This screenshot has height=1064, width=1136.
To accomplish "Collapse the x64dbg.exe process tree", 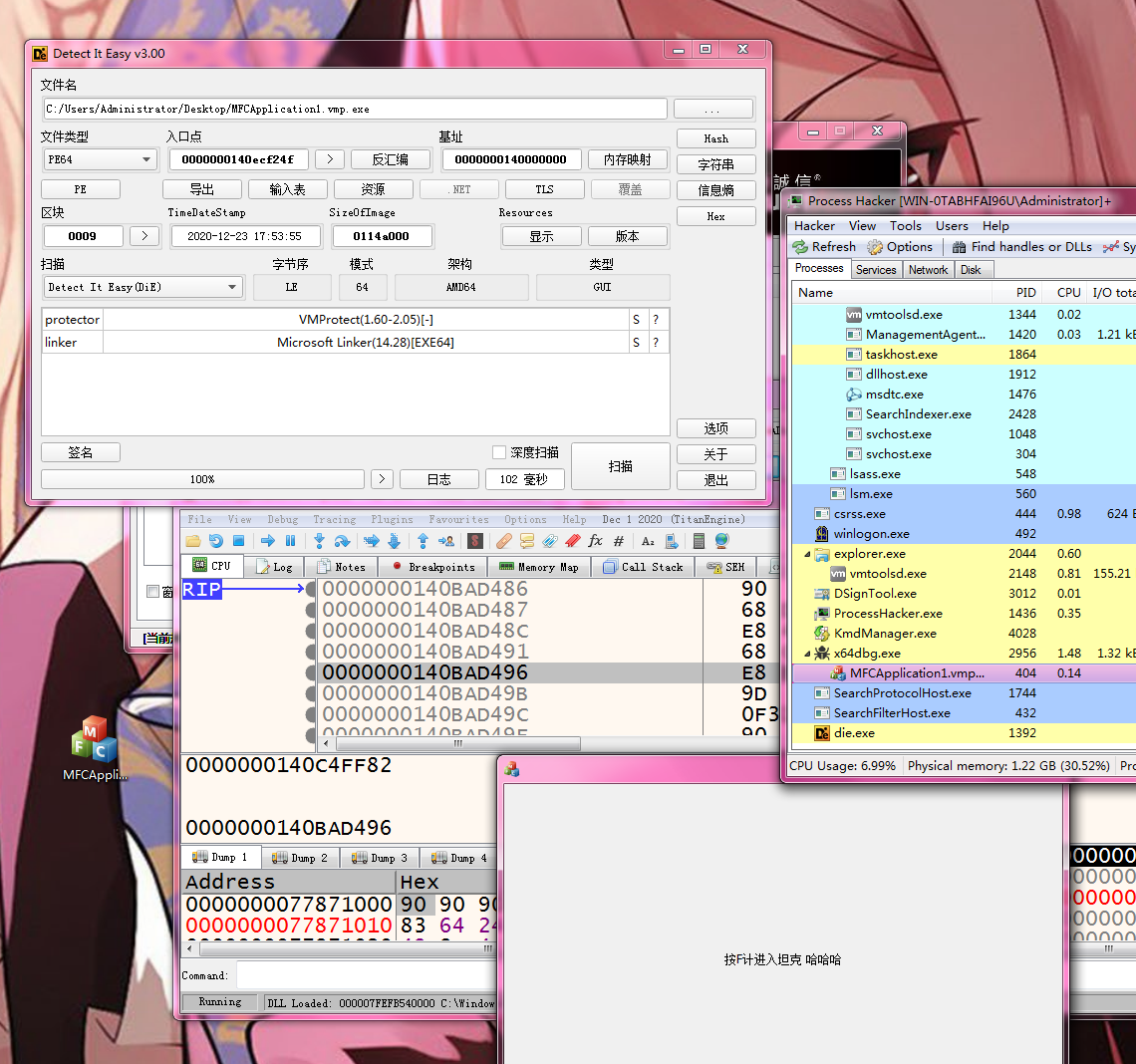I will [808, 654].
